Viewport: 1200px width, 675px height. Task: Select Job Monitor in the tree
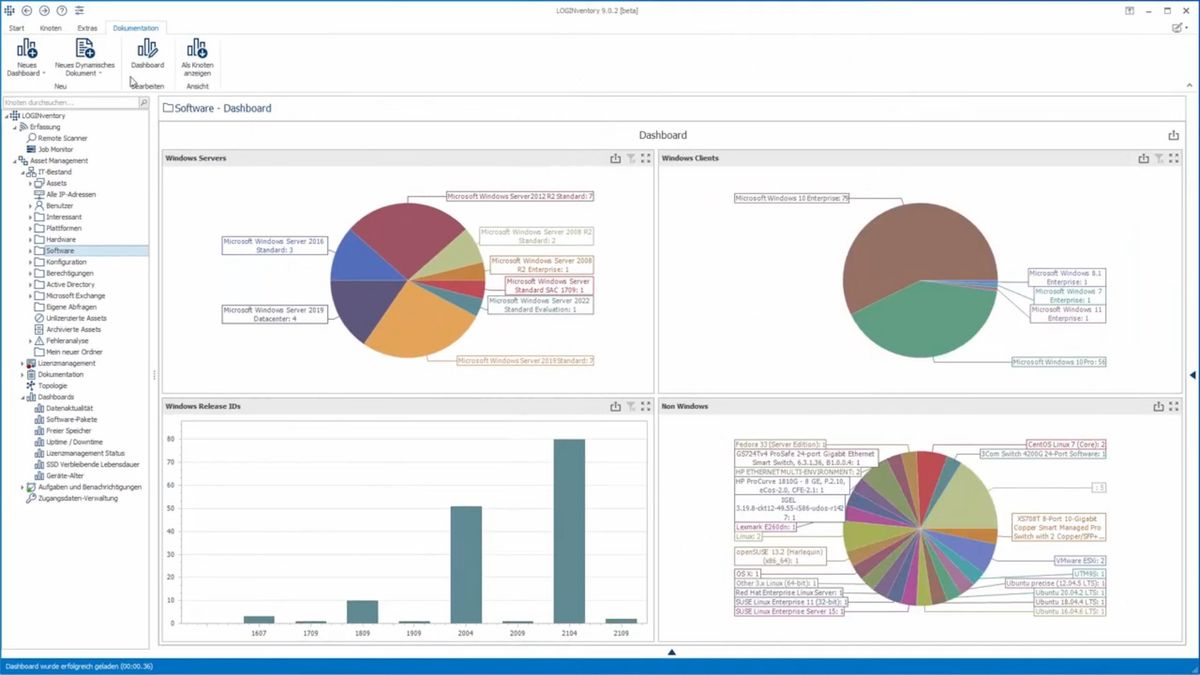pos(56,149)
